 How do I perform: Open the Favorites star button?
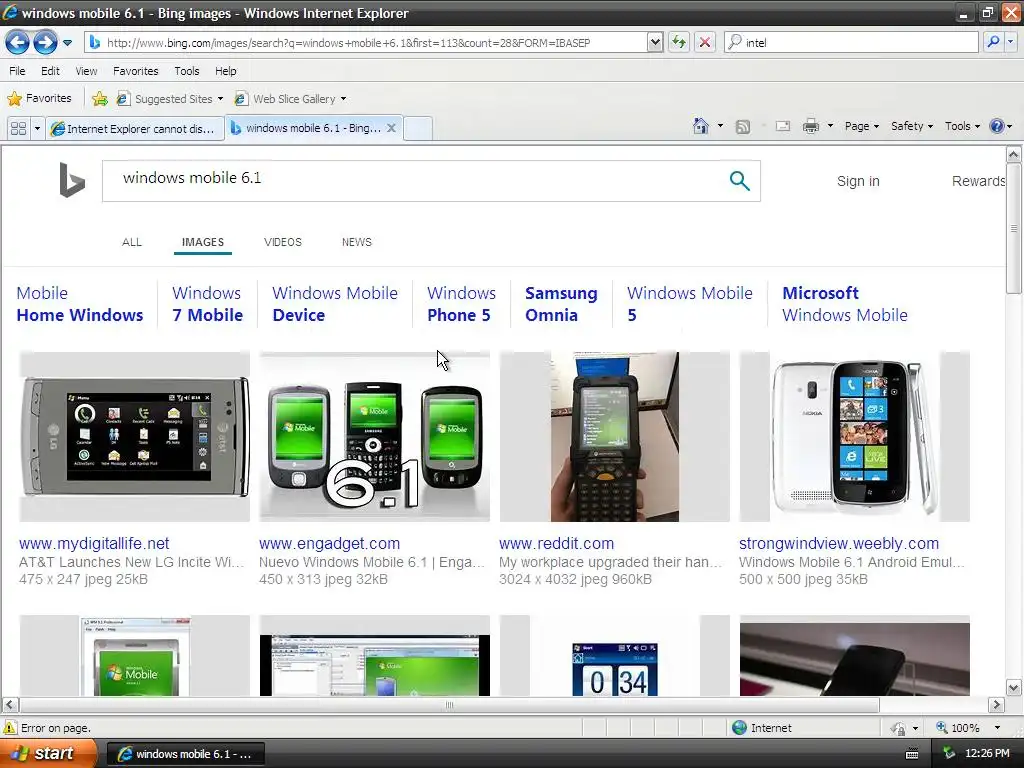pos(40,99)
